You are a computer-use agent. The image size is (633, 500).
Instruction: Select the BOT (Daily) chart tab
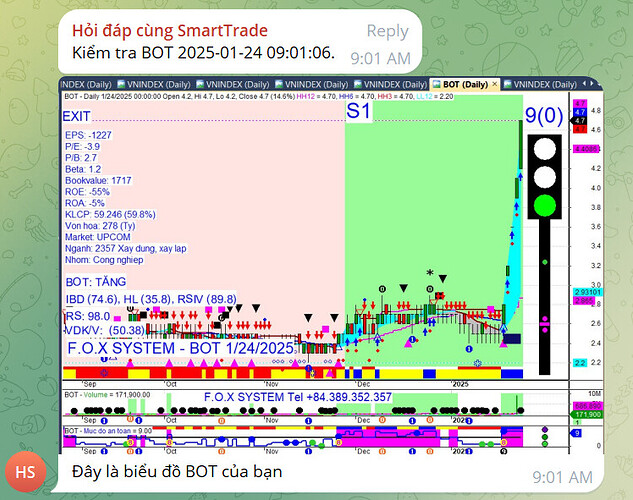point(465,84)
